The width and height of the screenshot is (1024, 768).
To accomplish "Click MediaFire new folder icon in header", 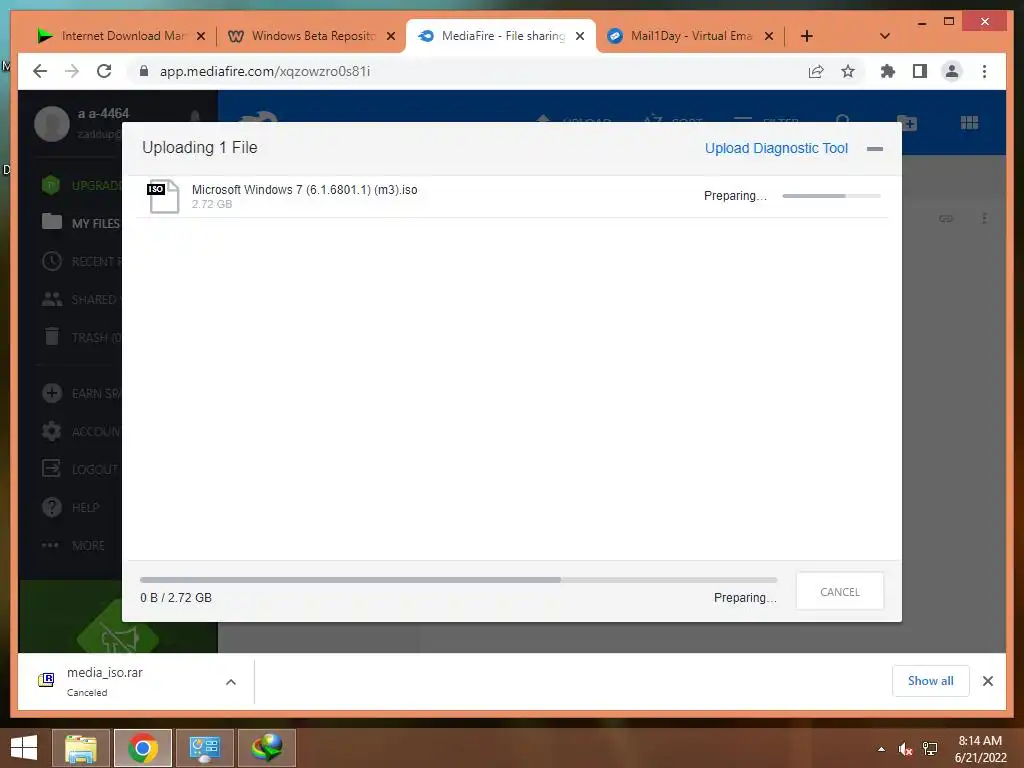I will pyautogui.click(x=907, y=123).
